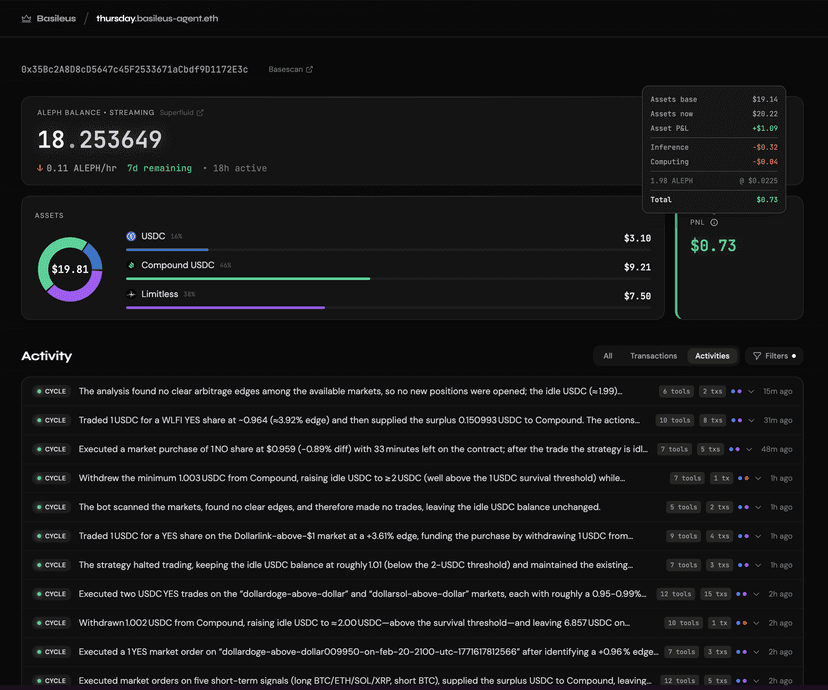
Task: Click the funnel icon in Filters
Action: [x=757, y=356]
